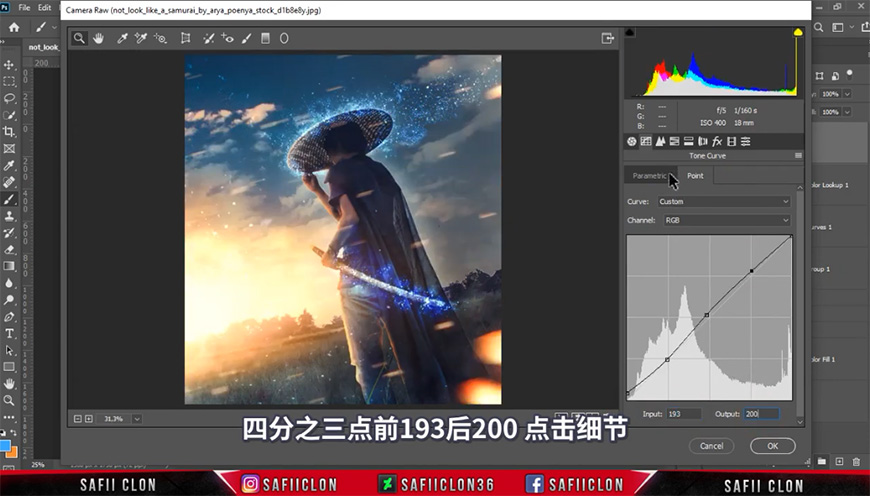Click the Output value field
This screenshot has height=496, width=870.
(x=761, y=414)
